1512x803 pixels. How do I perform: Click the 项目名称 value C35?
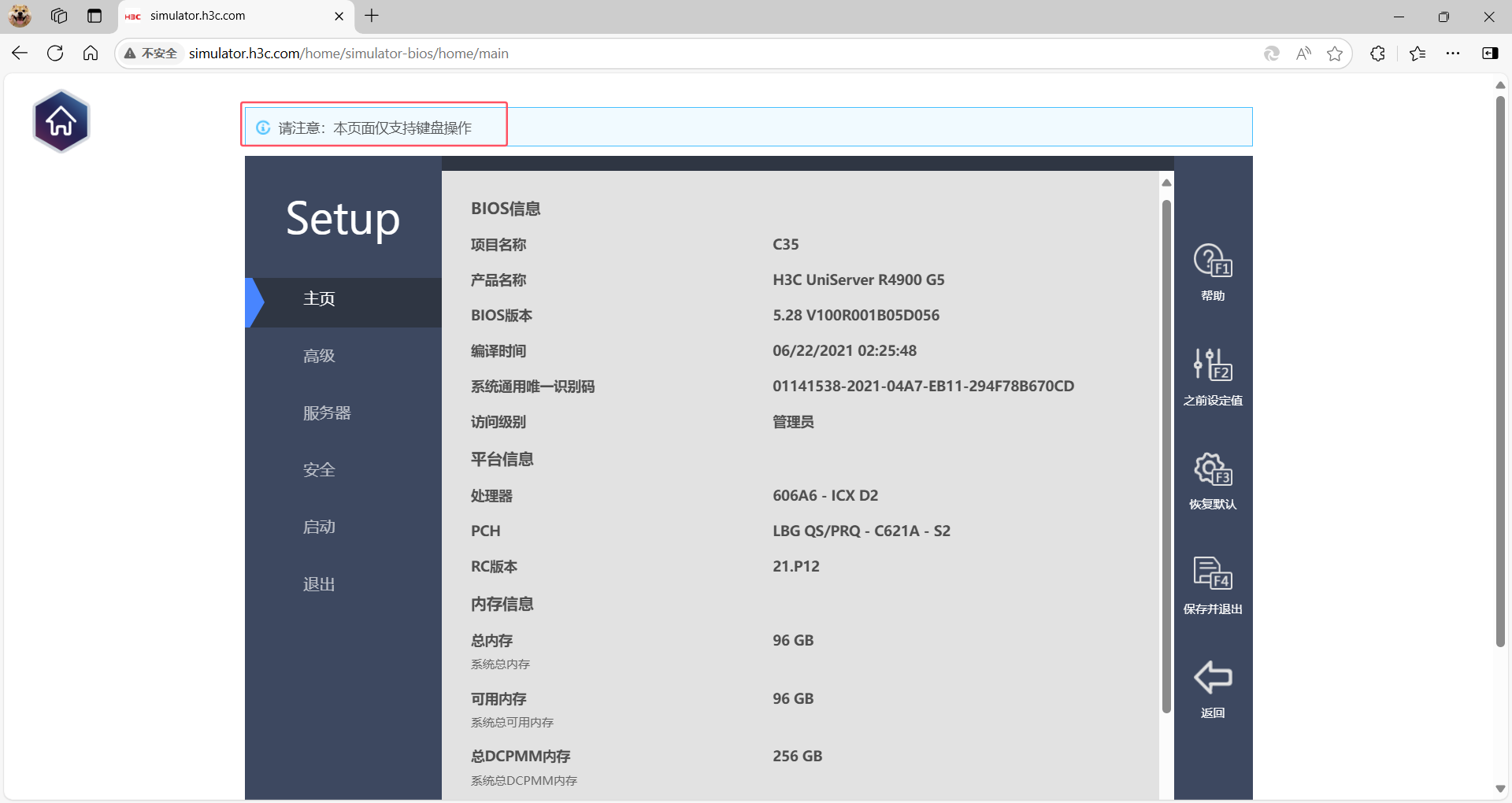[x=786, y=245]
